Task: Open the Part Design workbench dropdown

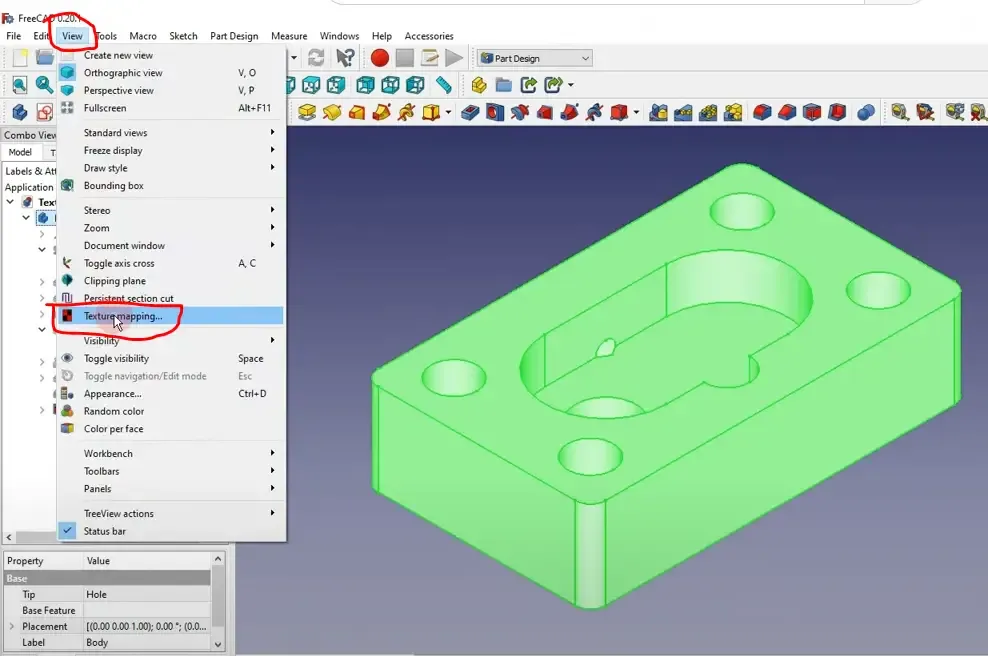Action: click(x=535, y=59)
